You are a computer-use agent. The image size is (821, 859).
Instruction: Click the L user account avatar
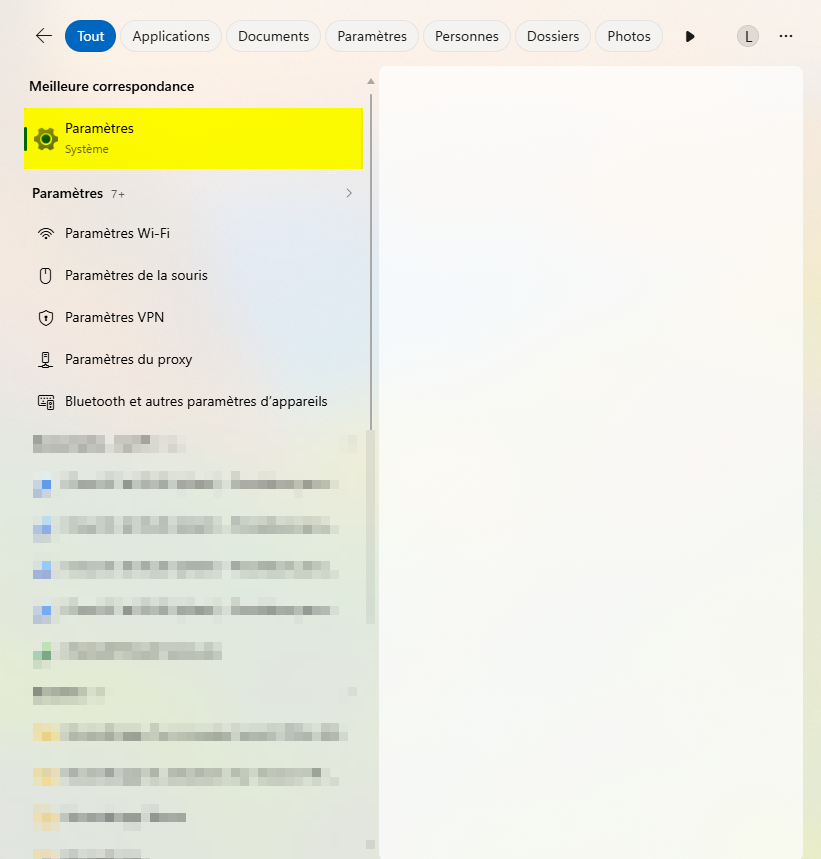748,36
